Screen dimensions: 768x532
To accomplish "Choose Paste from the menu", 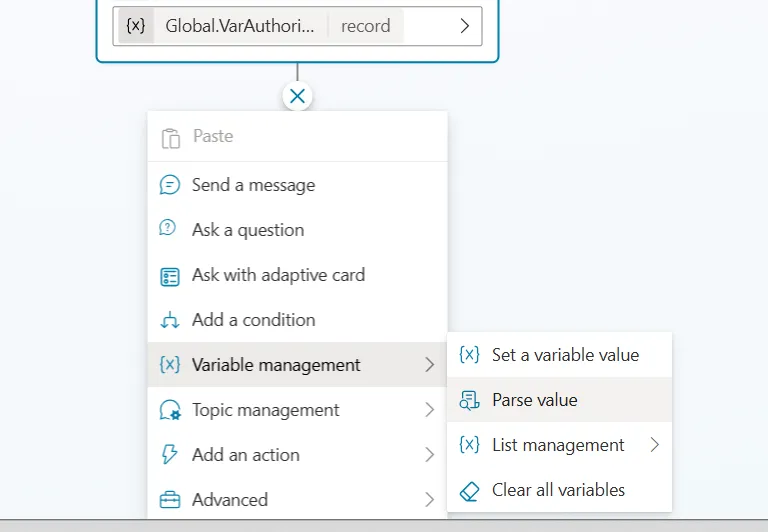I will [x=297, y=136].
